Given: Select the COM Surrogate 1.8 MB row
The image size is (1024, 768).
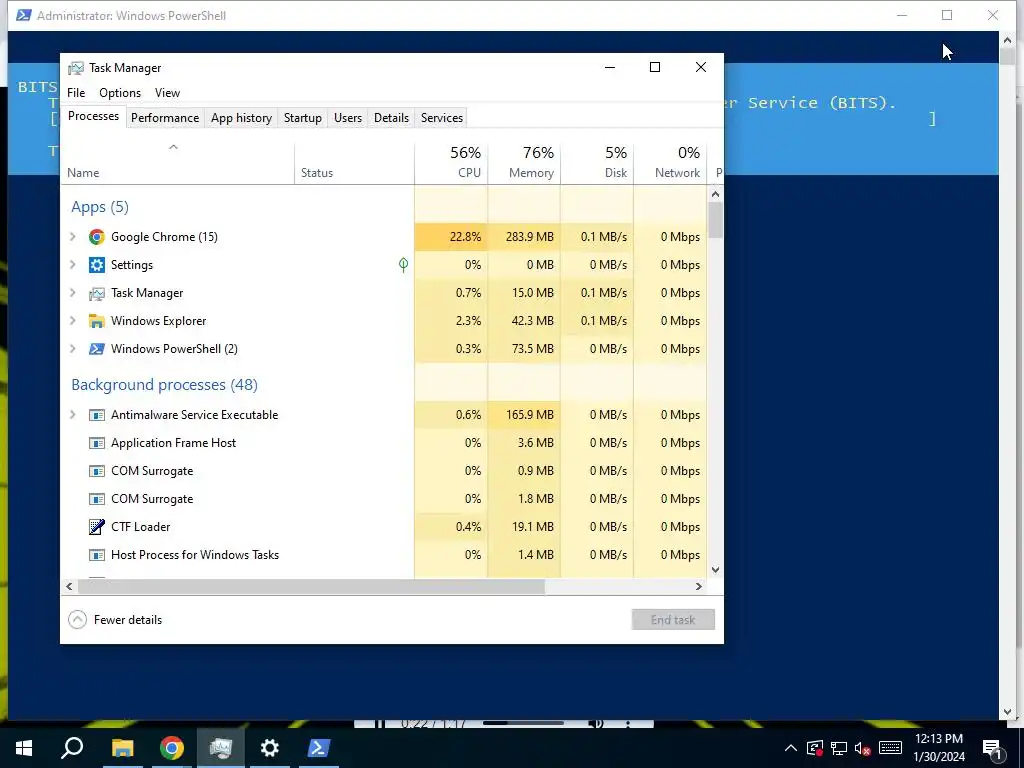Looking at the screenshot, I should point(384,499).
